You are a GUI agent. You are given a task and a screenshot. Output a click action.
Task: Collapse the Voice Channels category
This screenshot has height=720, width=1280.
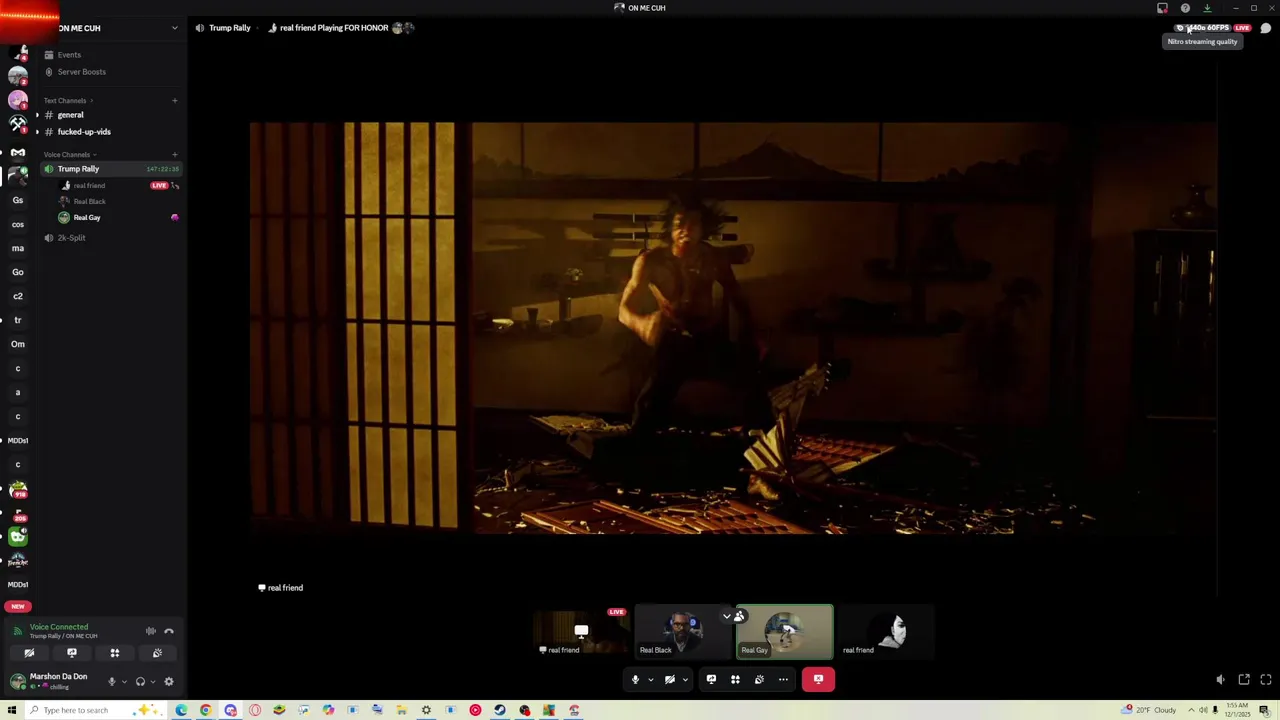coord(68,155)
